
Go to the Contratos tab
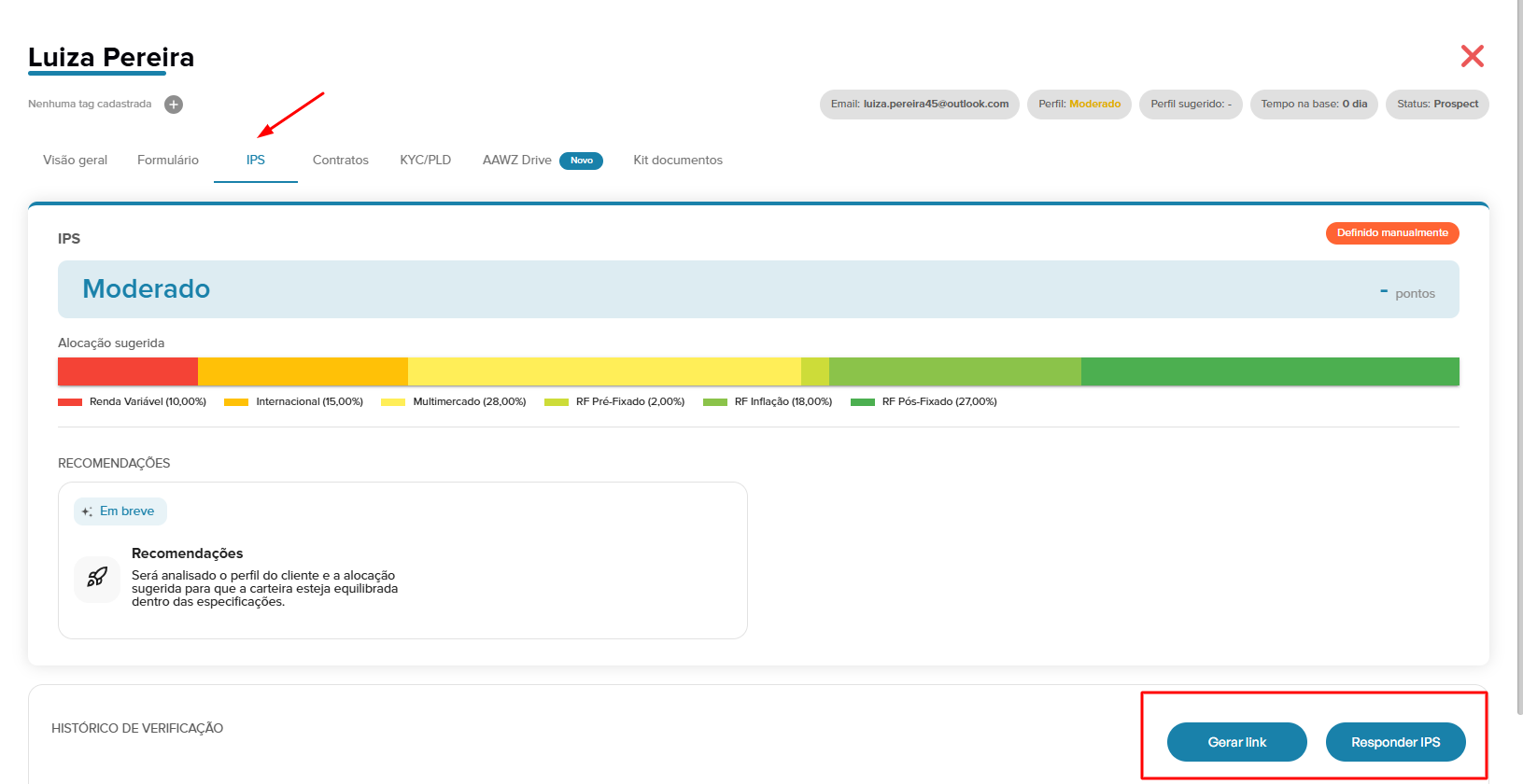341,160
